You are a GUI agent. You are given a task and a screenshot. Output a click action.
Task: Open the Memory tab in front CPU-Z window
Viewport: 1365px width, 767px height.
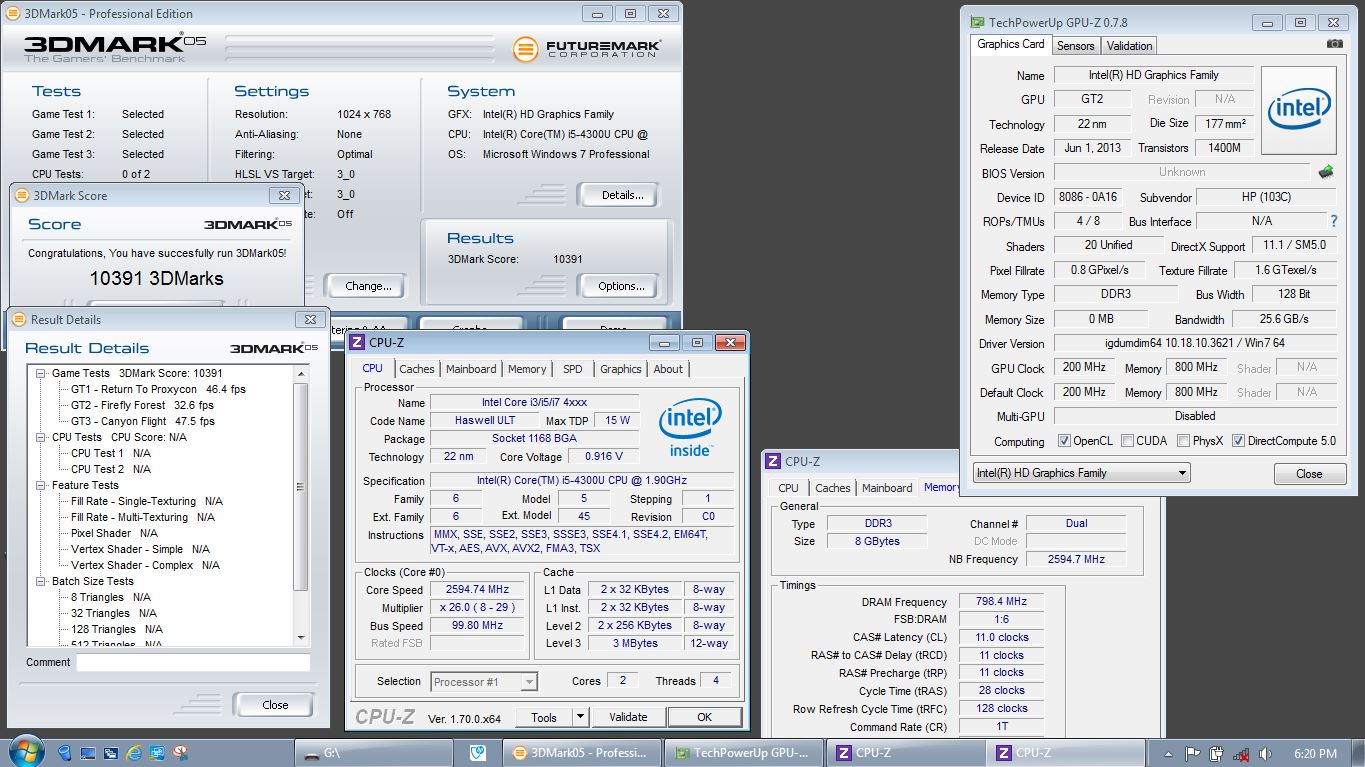[x=527, y=369]
